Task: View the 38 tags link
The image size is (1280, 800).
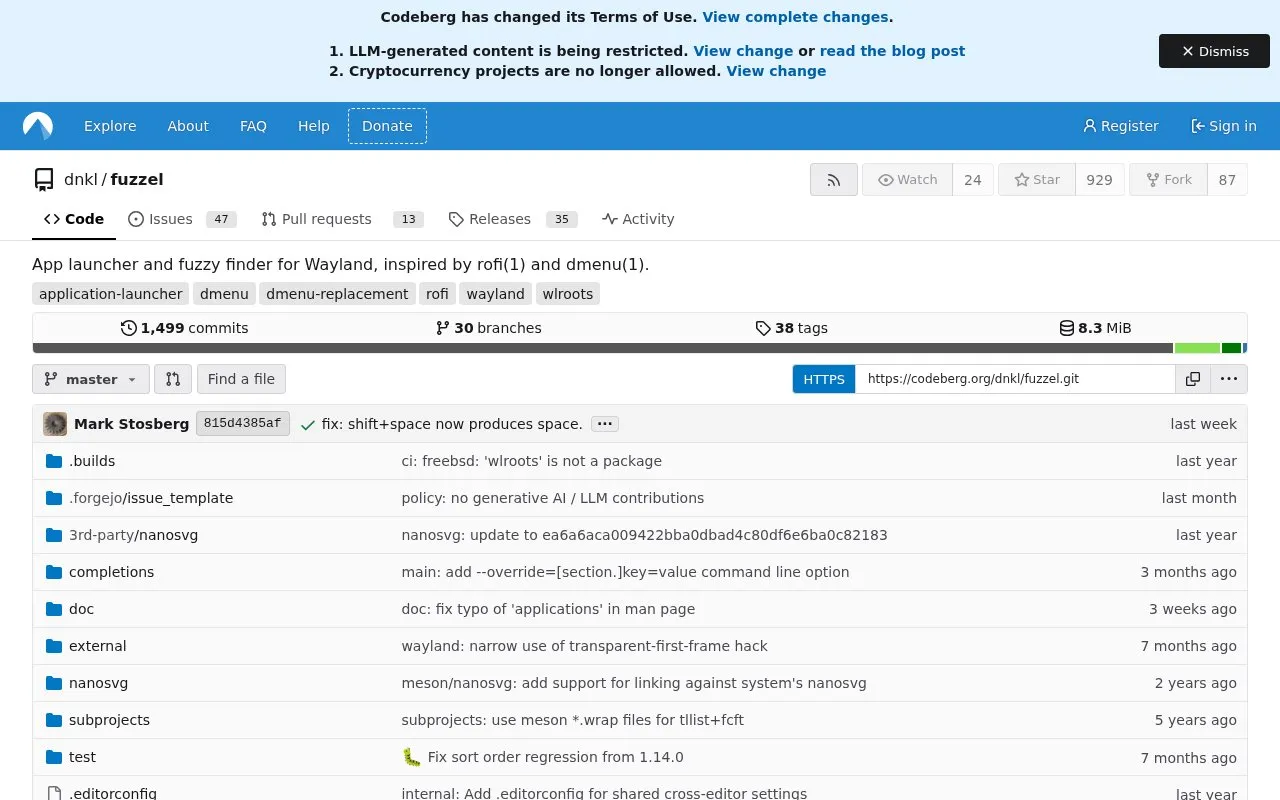Action: coord(792,328)
